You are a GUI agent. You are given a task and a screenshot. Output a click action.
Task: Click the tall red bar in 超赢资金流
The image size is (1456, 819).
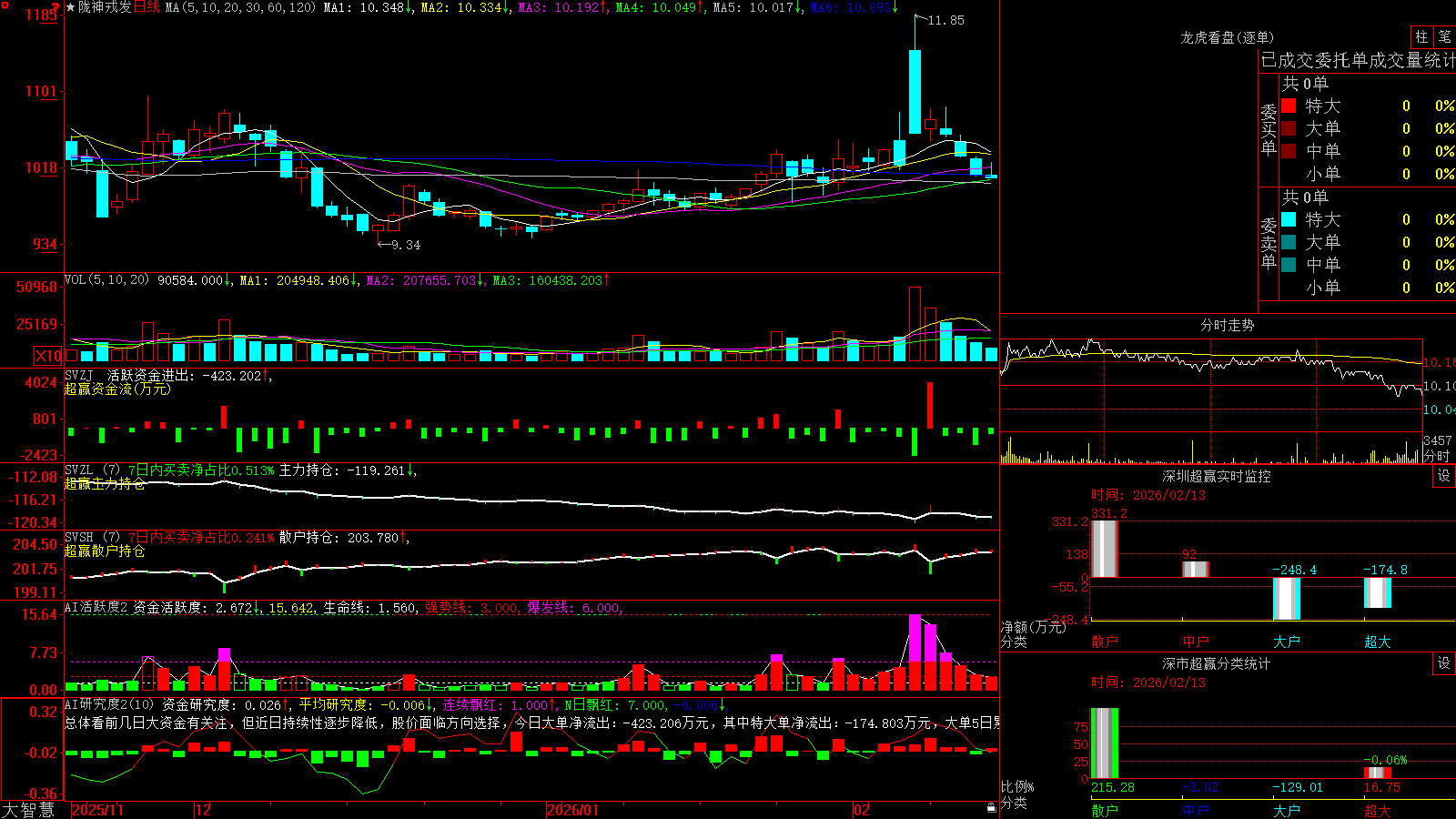point(930,406)
